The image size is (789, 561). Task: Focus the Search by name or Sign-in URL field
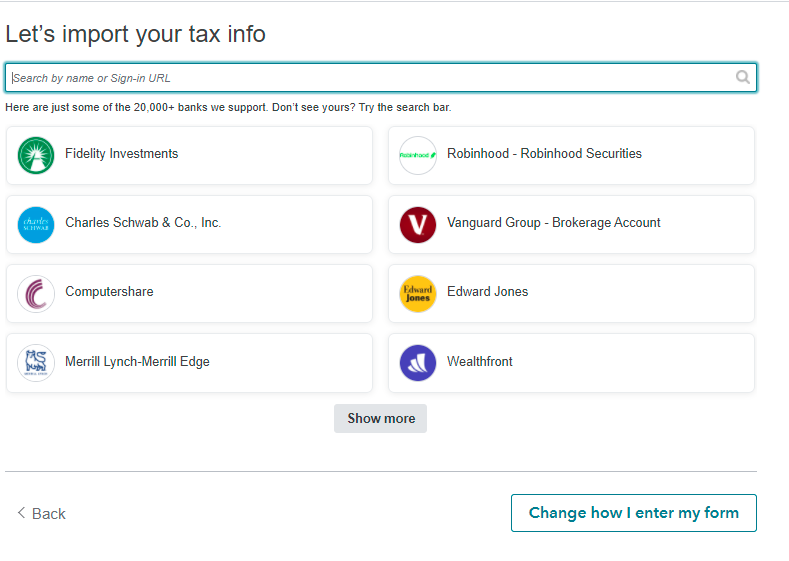[x=381, y=77]
